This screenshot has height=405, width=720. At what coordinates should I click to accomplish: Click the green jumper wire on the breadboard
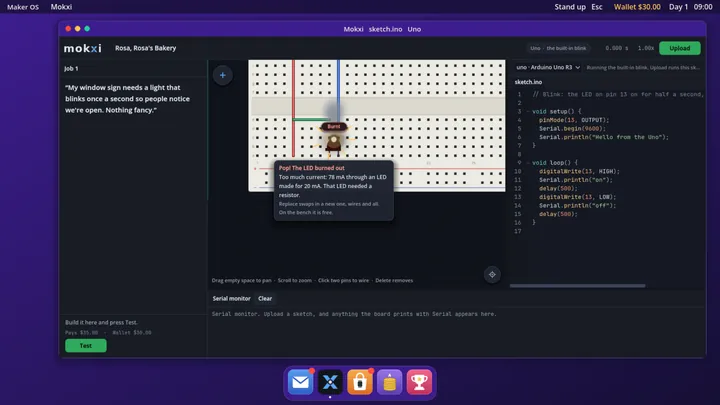pyautogui.click(x=311, y=119)
